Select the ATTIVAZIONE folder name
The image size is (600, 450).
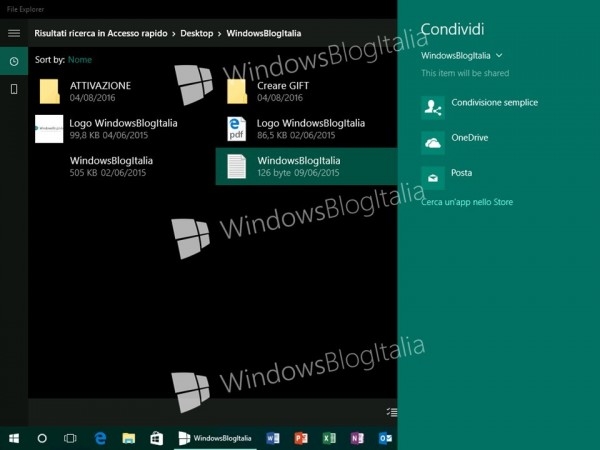(100, 86)
